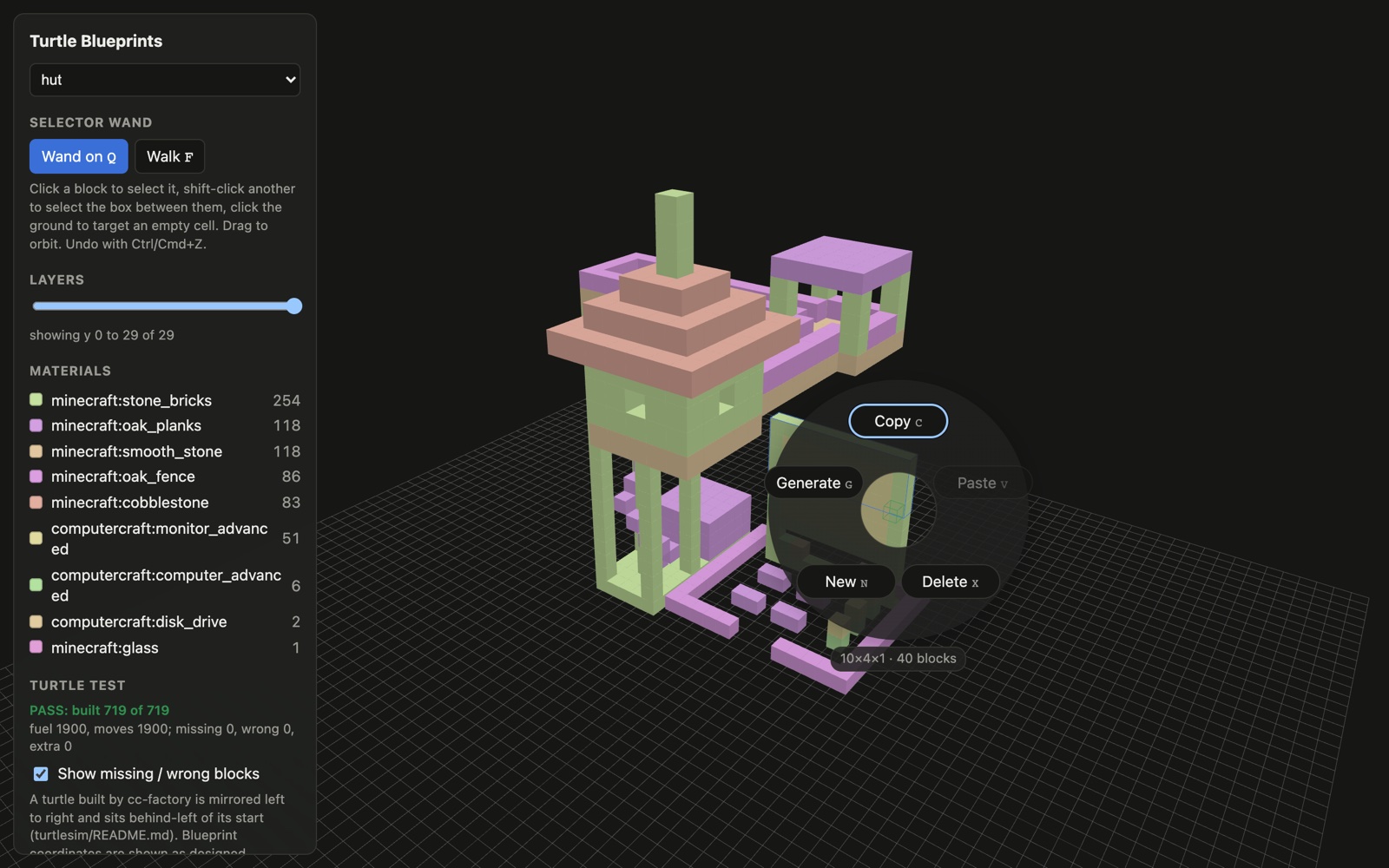
Task: Select minecraft:smooth_stone material label
Action: point(136,451)
